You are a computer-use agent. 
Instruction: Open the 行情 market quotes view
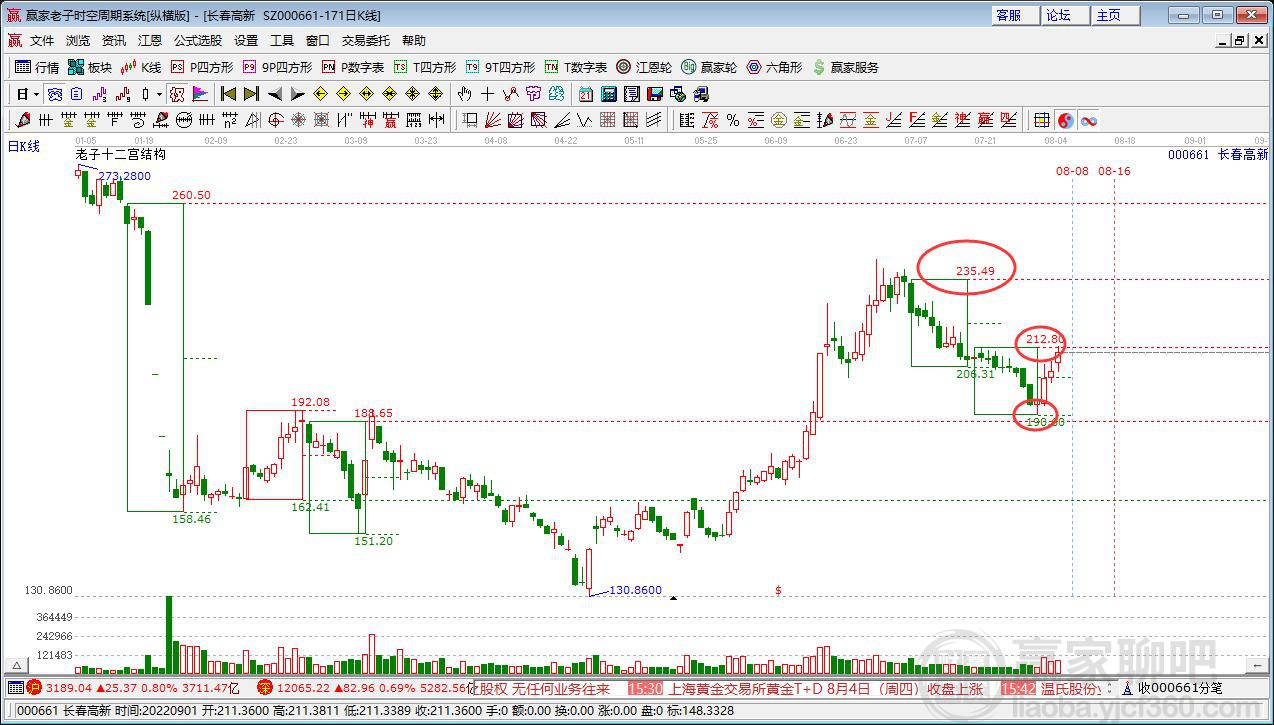tap(37, 68)
